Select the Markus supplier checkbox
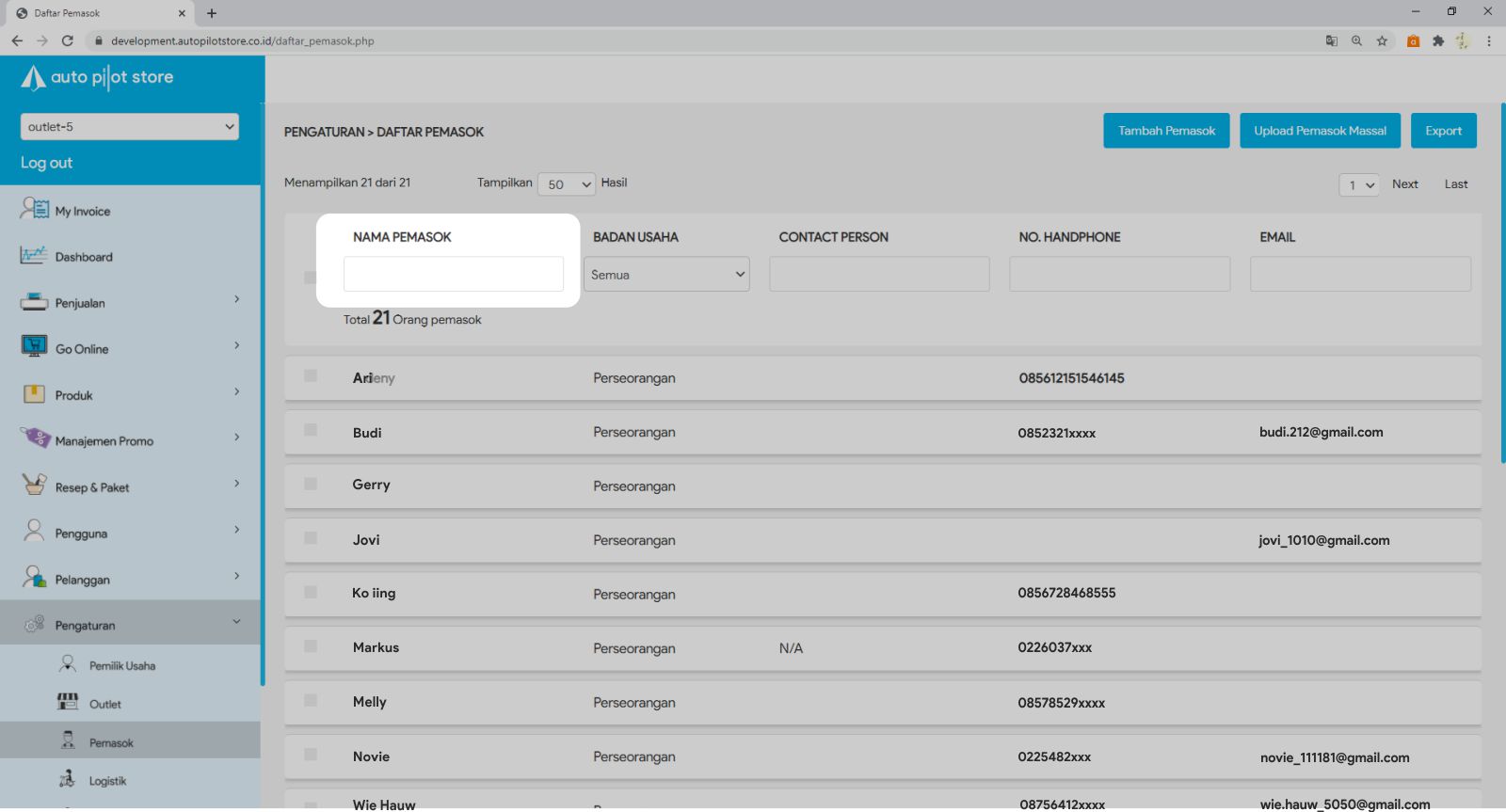The height and width of the screenshot is (812, 1506). 311,646
